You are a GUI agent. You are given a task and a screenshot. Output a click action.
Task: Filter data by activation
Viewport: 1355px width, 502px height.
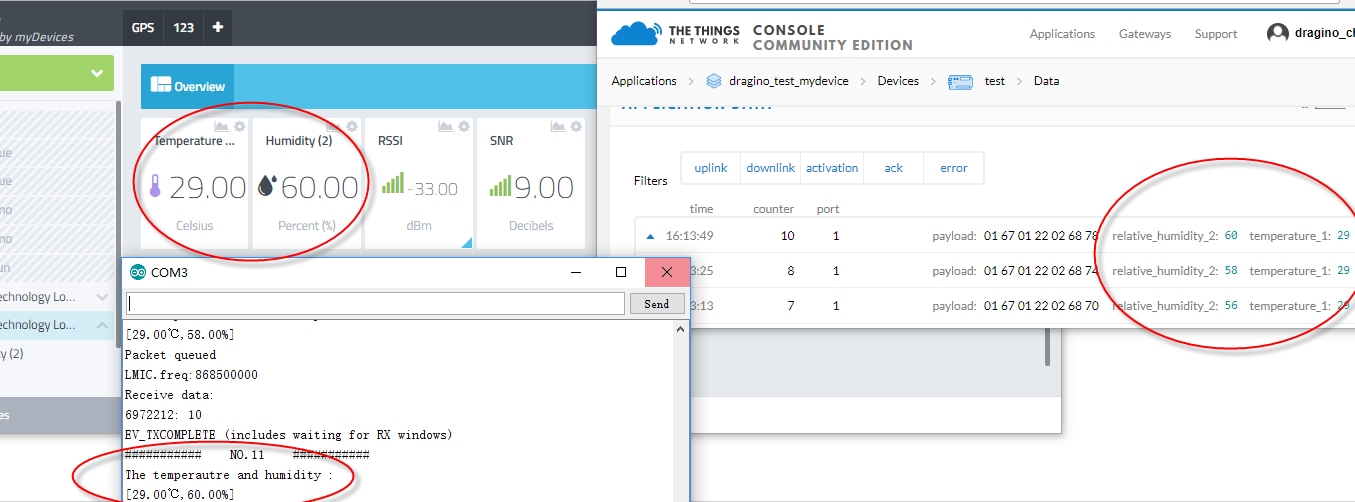pos(832,168)
